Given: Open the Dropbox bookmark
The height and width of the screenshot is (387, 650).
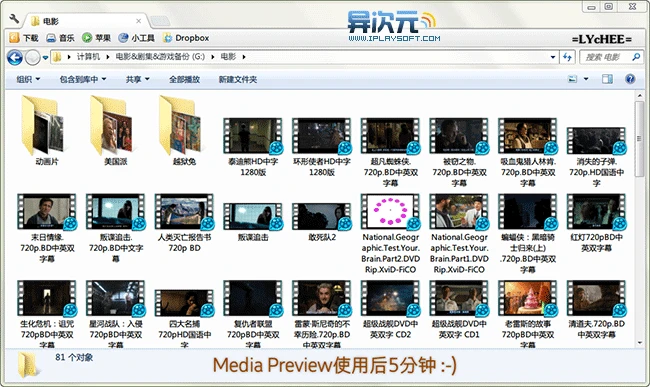Looking at the screenshot, I should 186,38.
